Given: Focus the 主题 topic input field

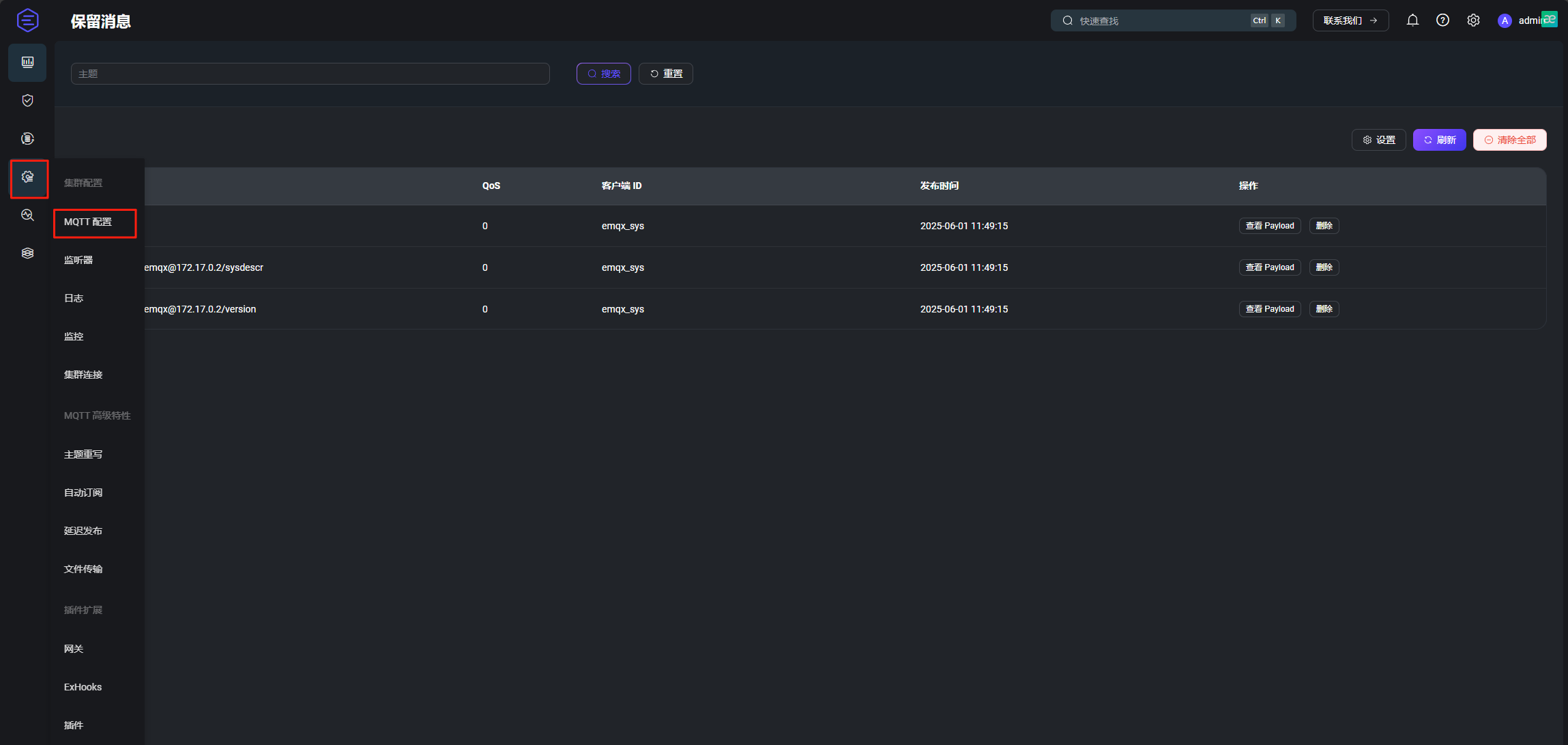Looking at the screenshot, I should click(310, 74).
